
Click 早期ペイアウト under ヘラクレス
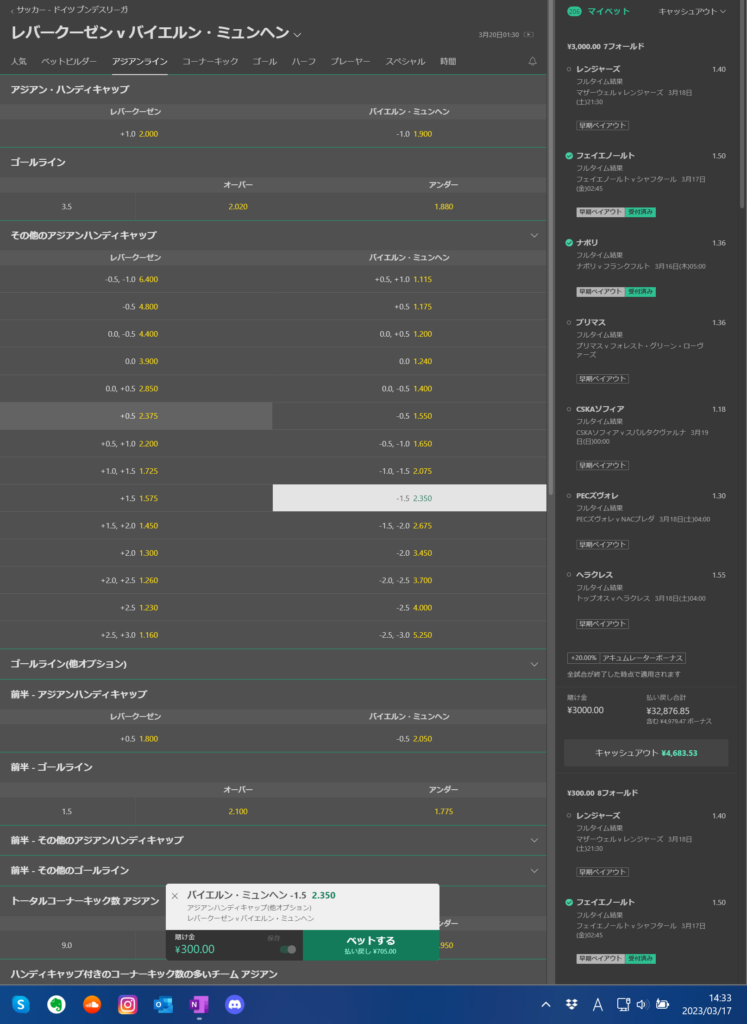pyautogui.click(x=602, y=624)
